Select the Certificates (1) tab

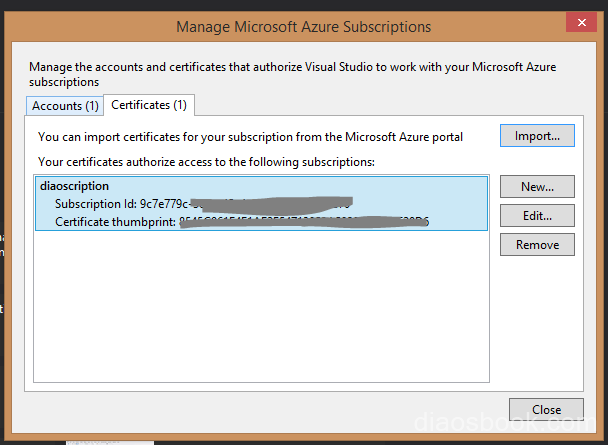pyautogui.click(x=149, y=105)
